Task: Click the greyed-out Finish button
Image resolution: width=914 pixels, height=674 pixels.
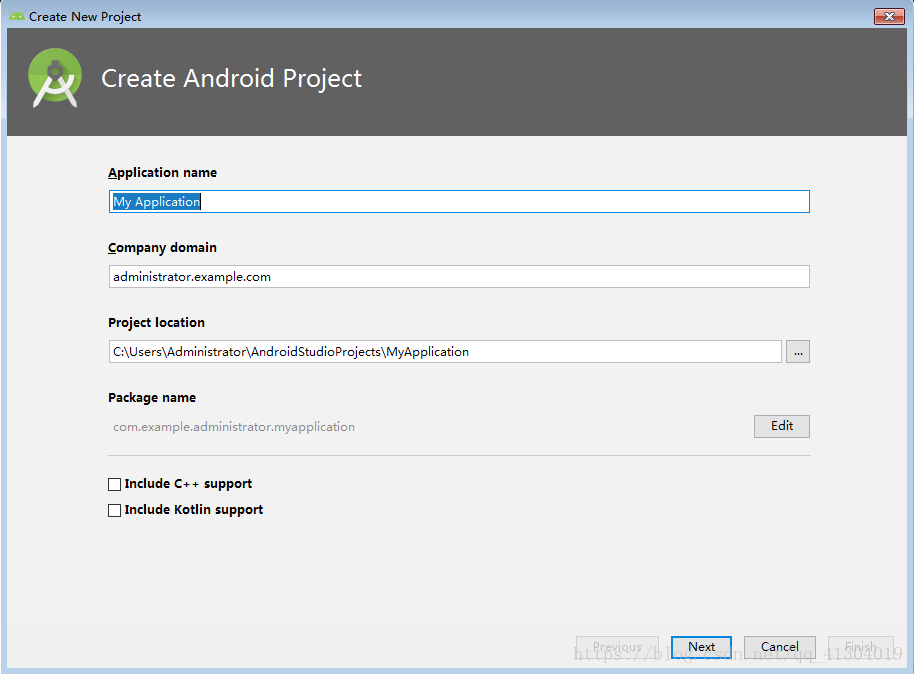Action: coord(860,647)
